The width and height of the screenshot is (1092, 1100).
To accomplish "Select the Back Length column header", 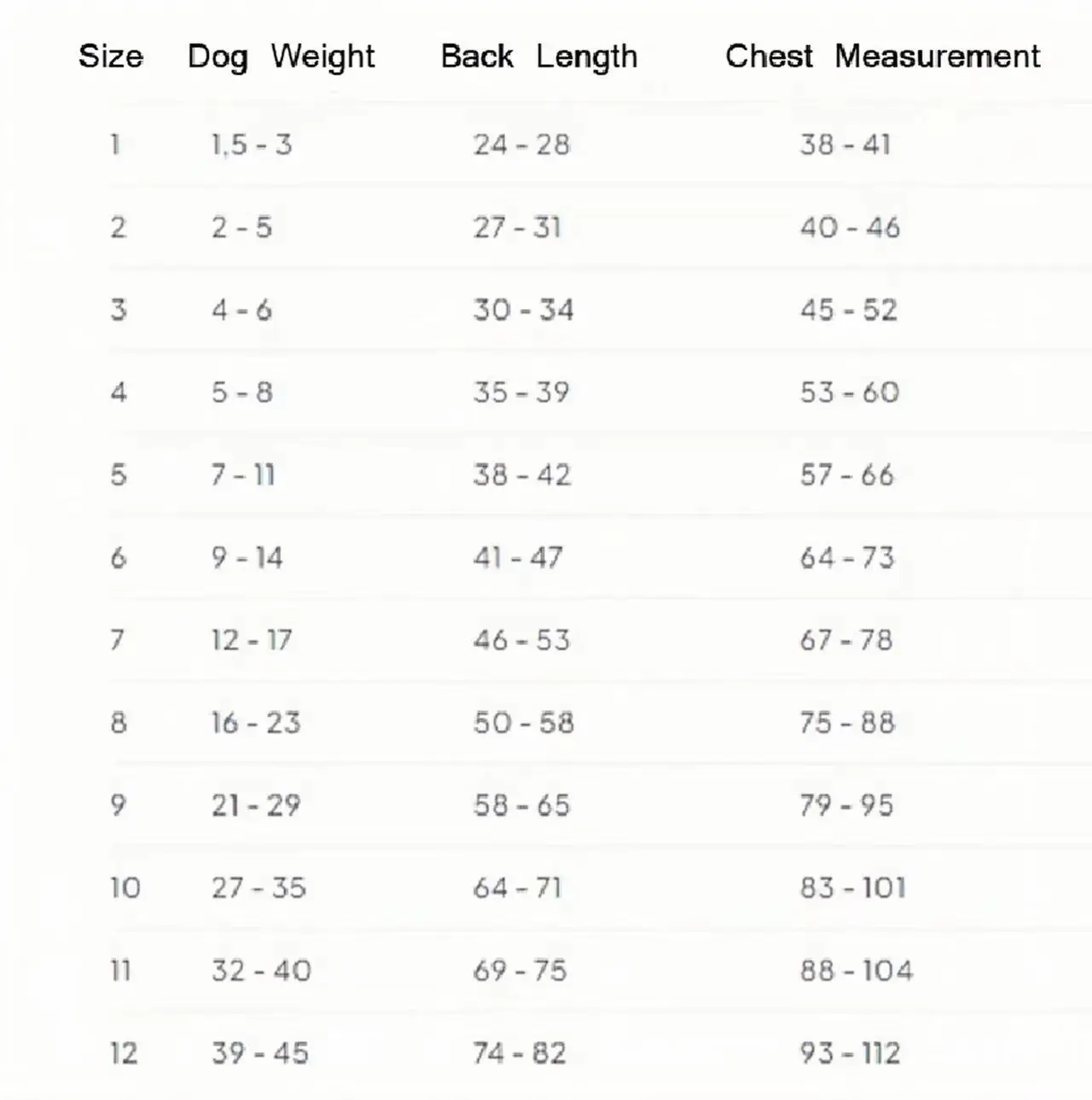I will [539, 57].
